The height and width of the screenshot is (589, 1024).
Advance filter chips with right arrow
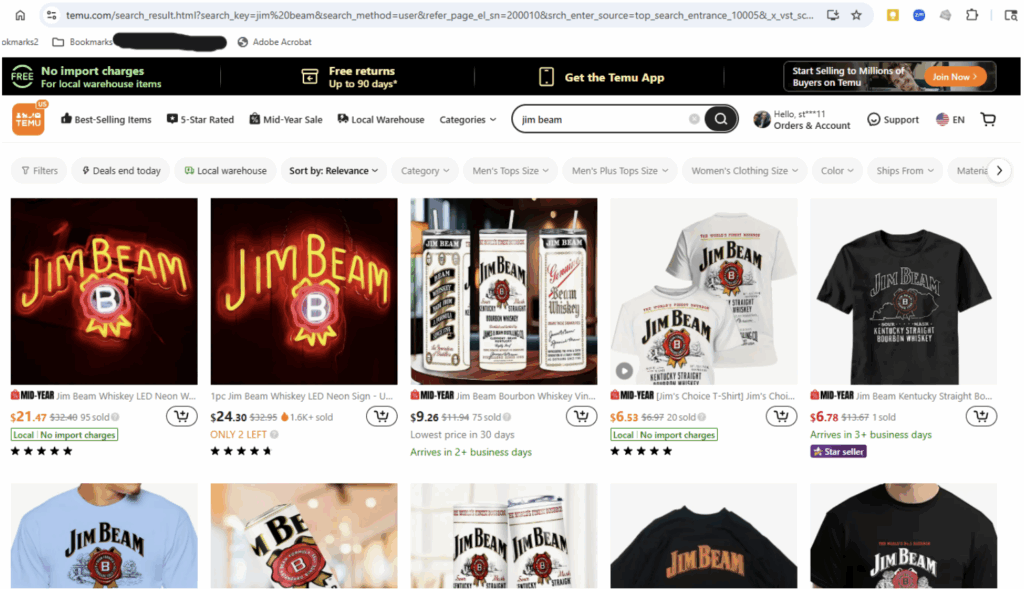999,170
